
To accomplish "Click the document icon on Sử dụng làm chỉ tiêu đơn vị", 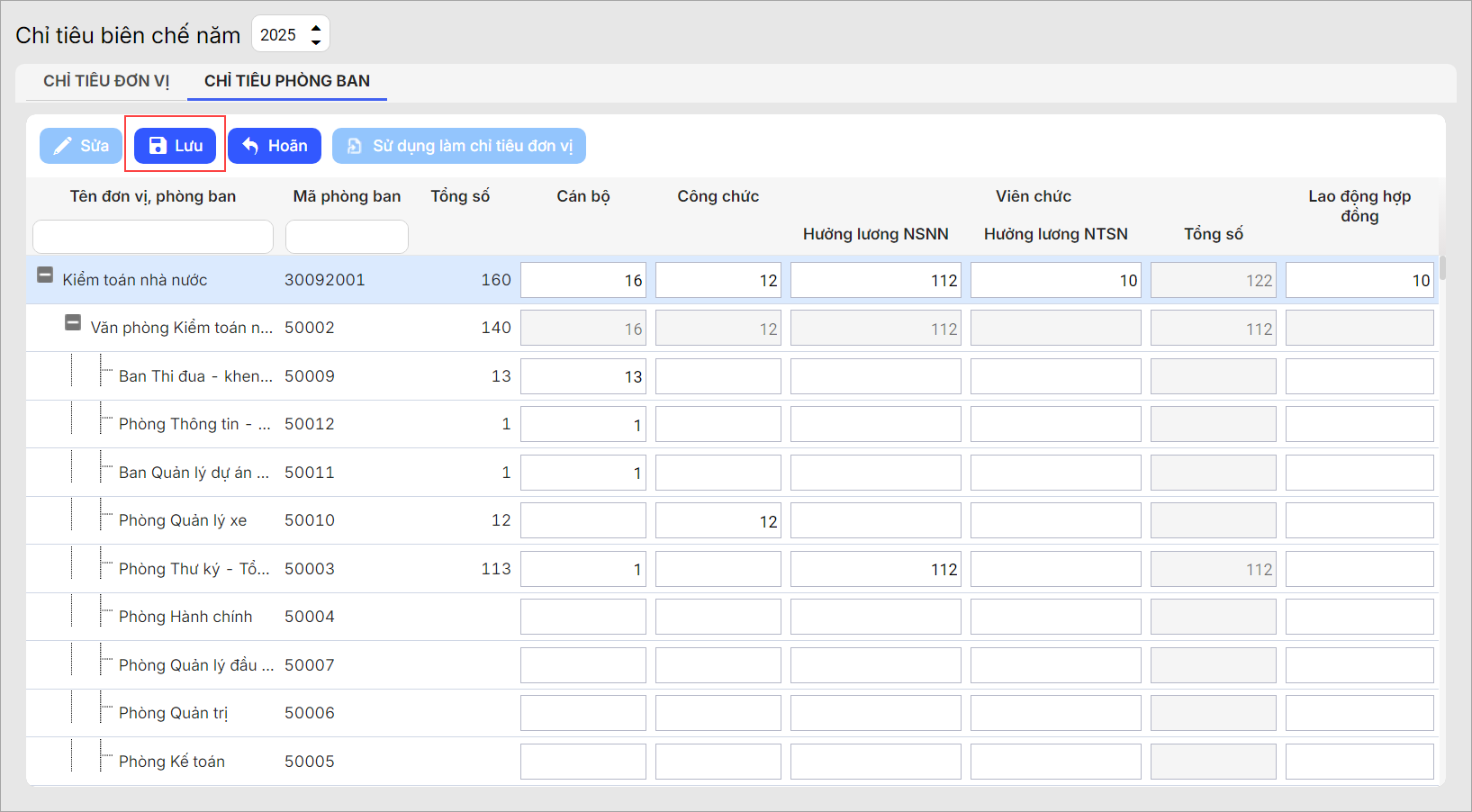I will tap(355, 146).
